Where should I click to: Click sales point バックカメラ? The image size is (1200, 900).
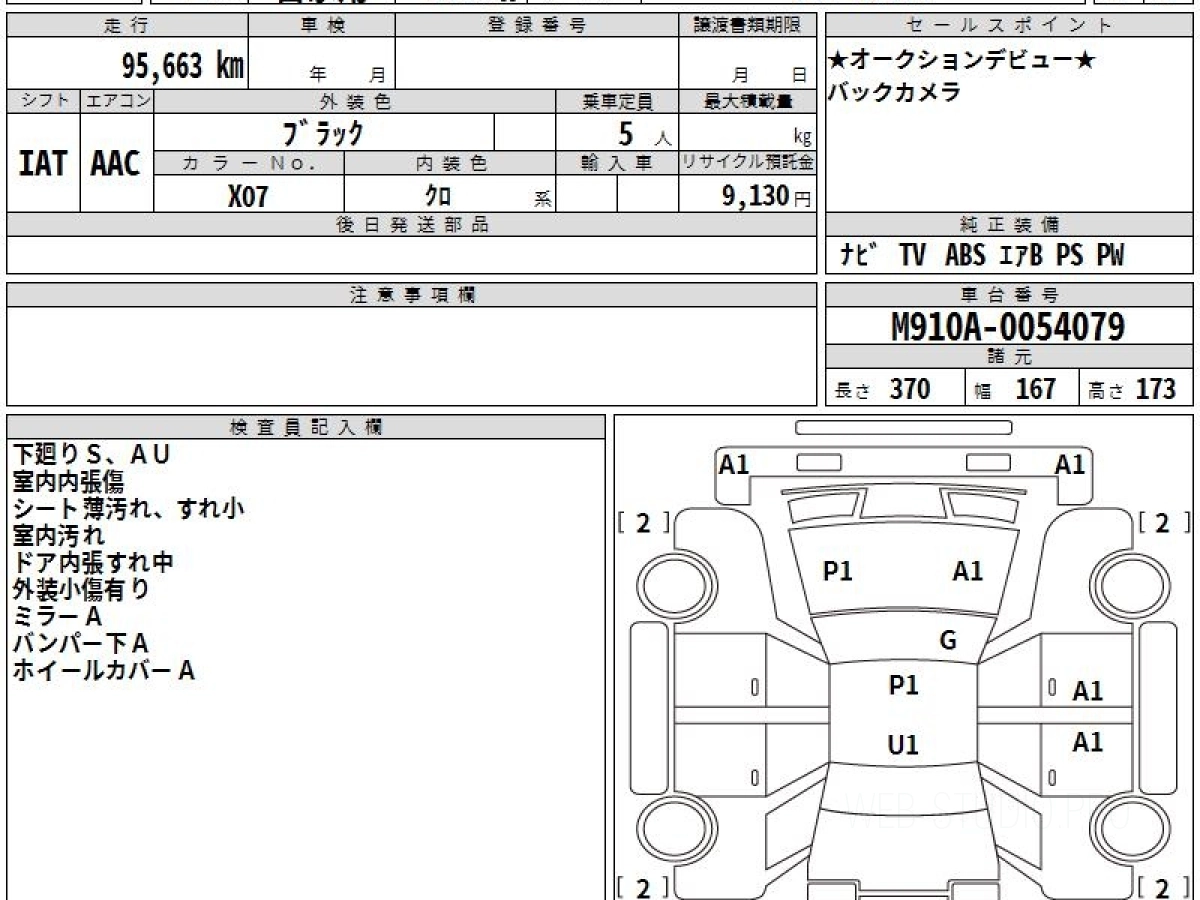pos(895,92)
